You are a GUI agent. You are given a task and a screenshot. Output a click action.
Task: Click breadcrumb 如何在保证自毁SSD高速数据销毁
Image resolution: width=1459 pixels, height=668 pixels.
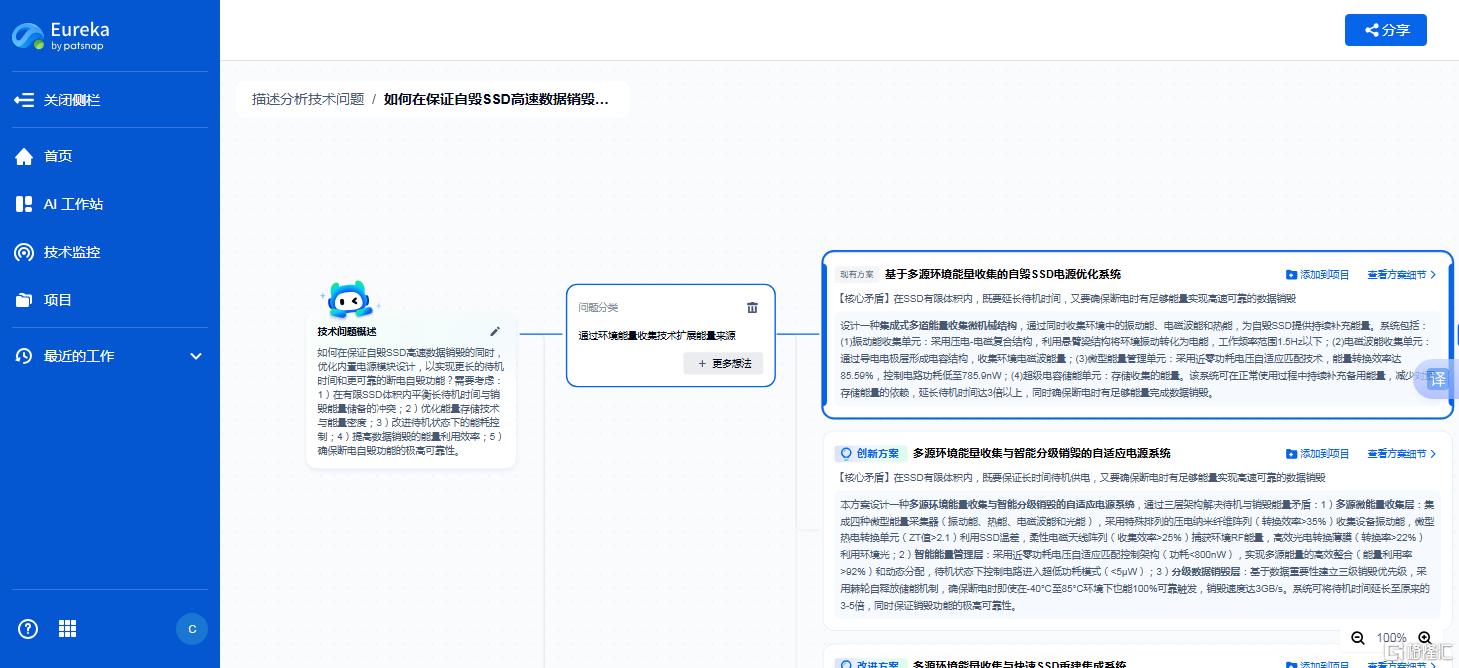pos(496,99)
